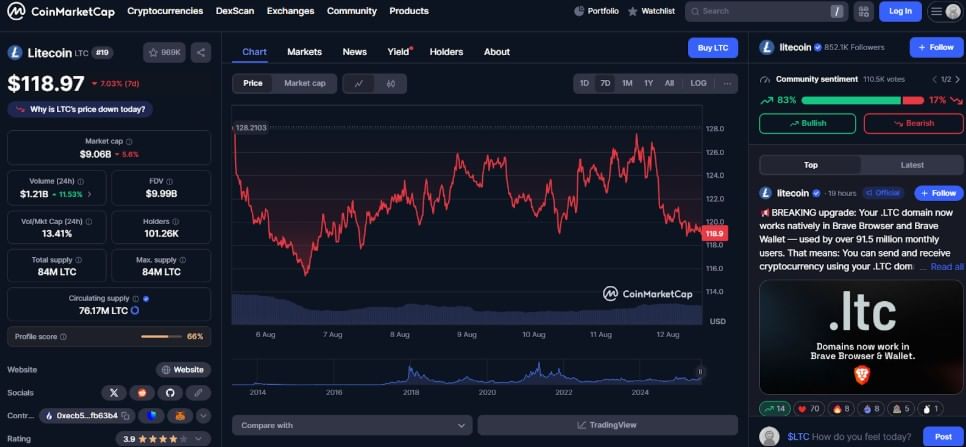Open the .ltc domains post image
Screen dimensions: 966x447
tap(861, 337)
